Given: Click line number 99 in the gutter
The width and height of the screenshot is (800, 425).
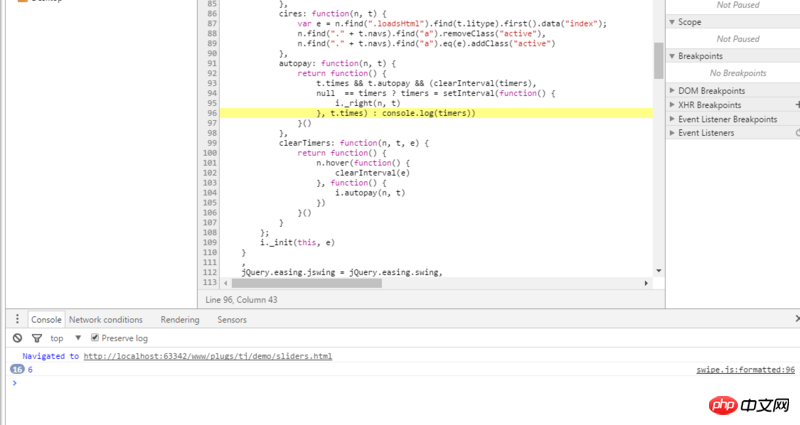Looking at the screenshot, I should pos(211,143).
